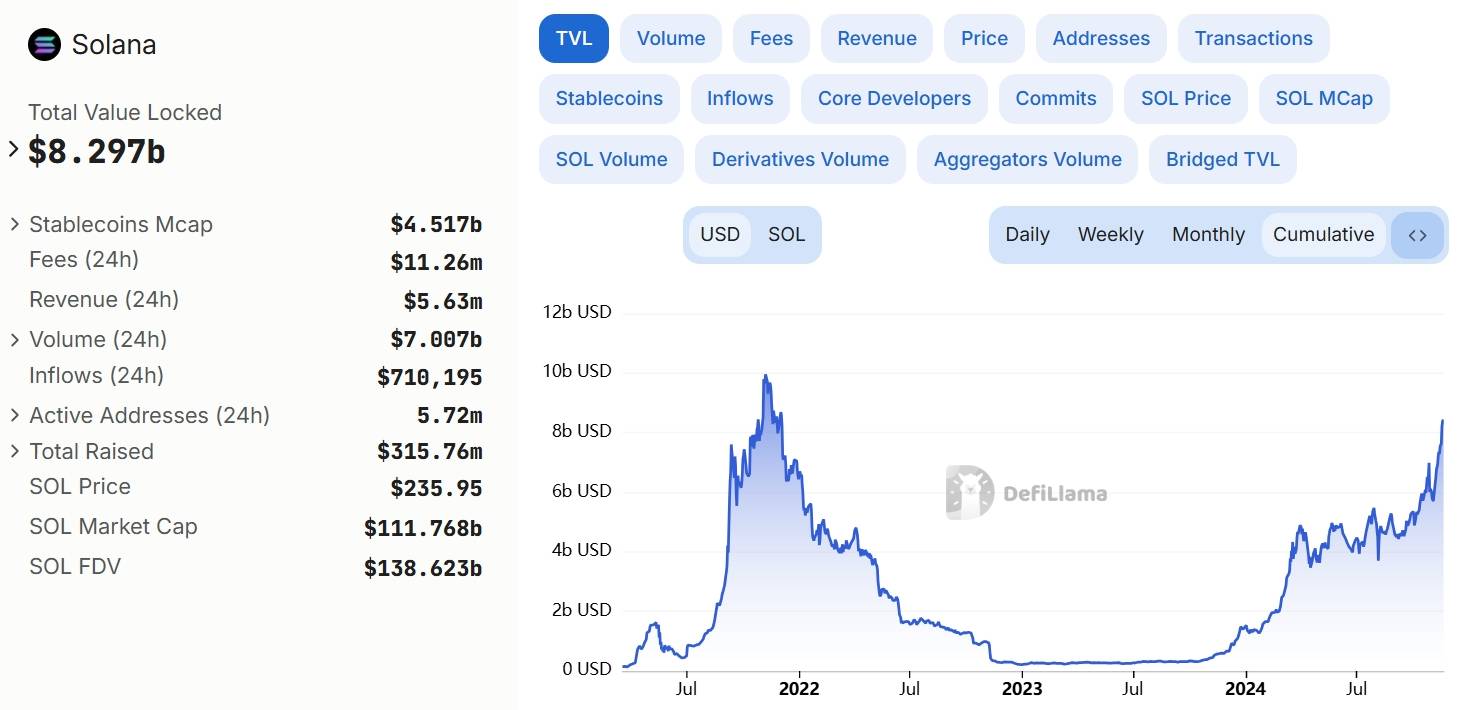Show Bridged TVL on chart
This screenshot has width=1464, height=710.
(1223, 160)
